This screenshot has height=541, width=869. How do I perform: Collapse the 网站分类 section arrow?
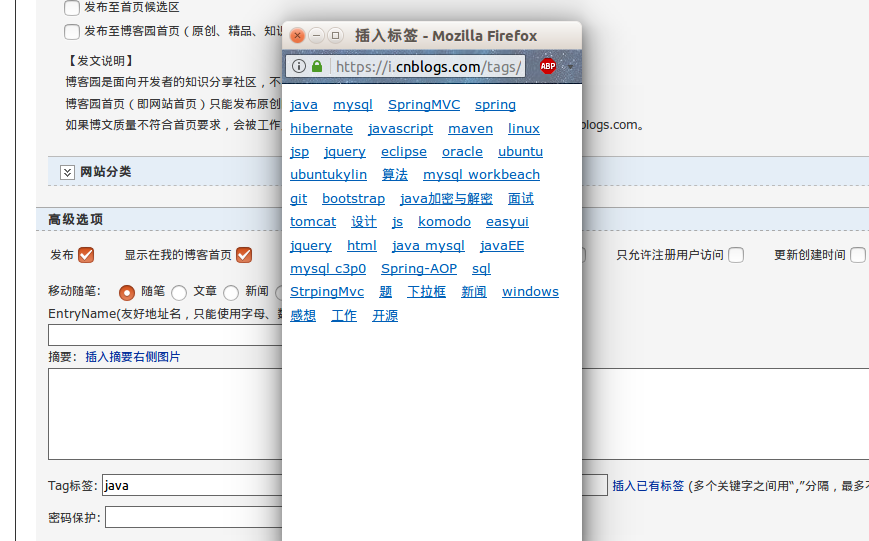point(67,172)
